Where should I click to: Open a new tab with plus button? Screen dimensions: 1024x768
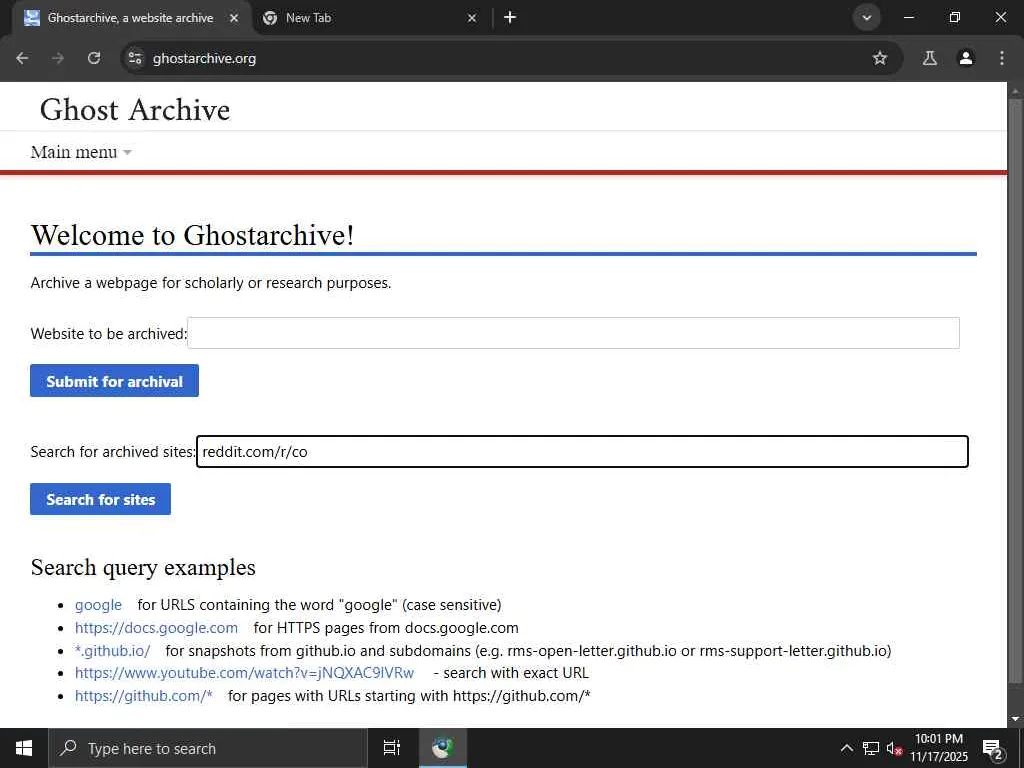pyautogui.click(x=510, y=18)
